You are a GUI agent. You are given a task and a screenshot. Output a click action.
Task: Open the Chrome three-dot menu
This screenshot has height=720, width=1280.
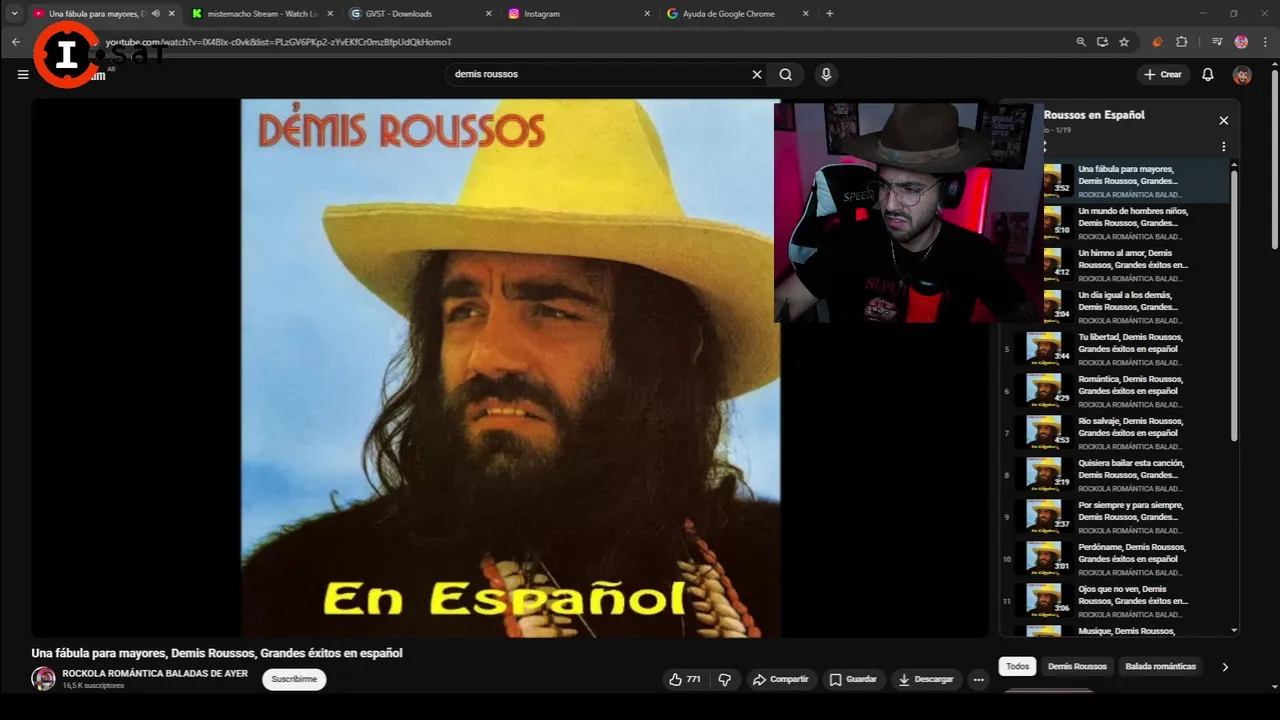tap(1264, 42)
